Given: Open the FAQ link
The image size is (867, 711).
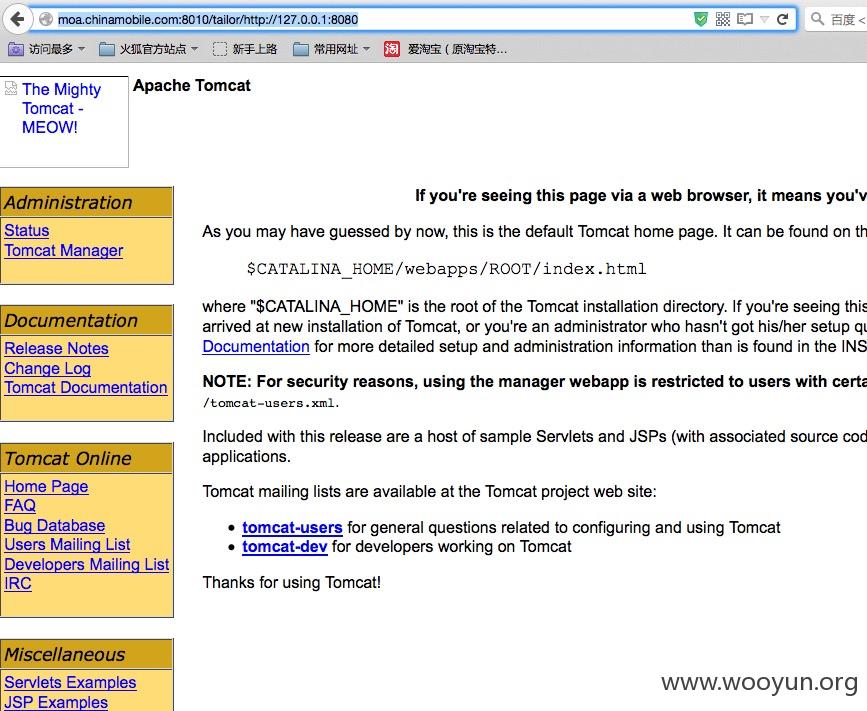Looking at the screenshot, I should [20, 505].
